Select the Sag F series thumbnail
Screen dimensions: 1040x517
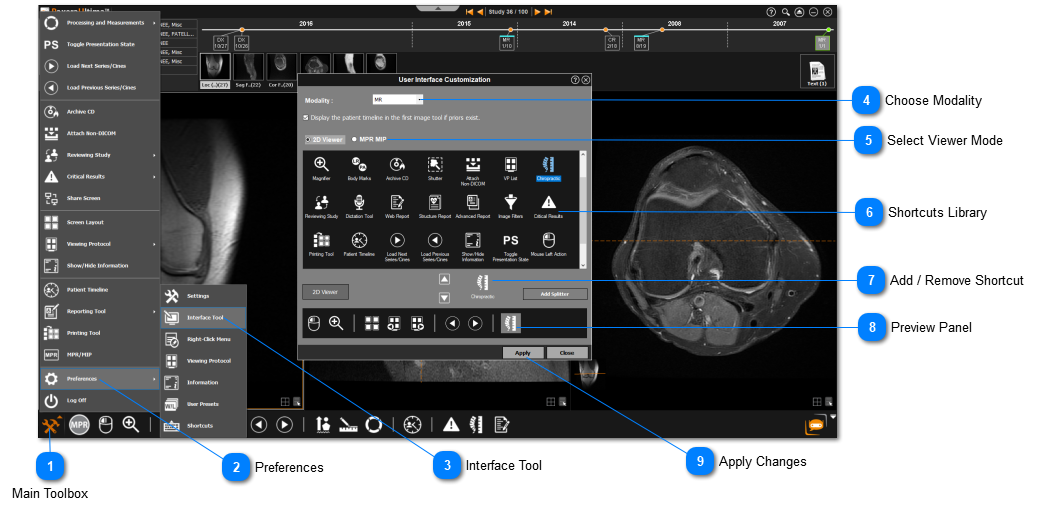pyautogui.click(x=249, y=71)
